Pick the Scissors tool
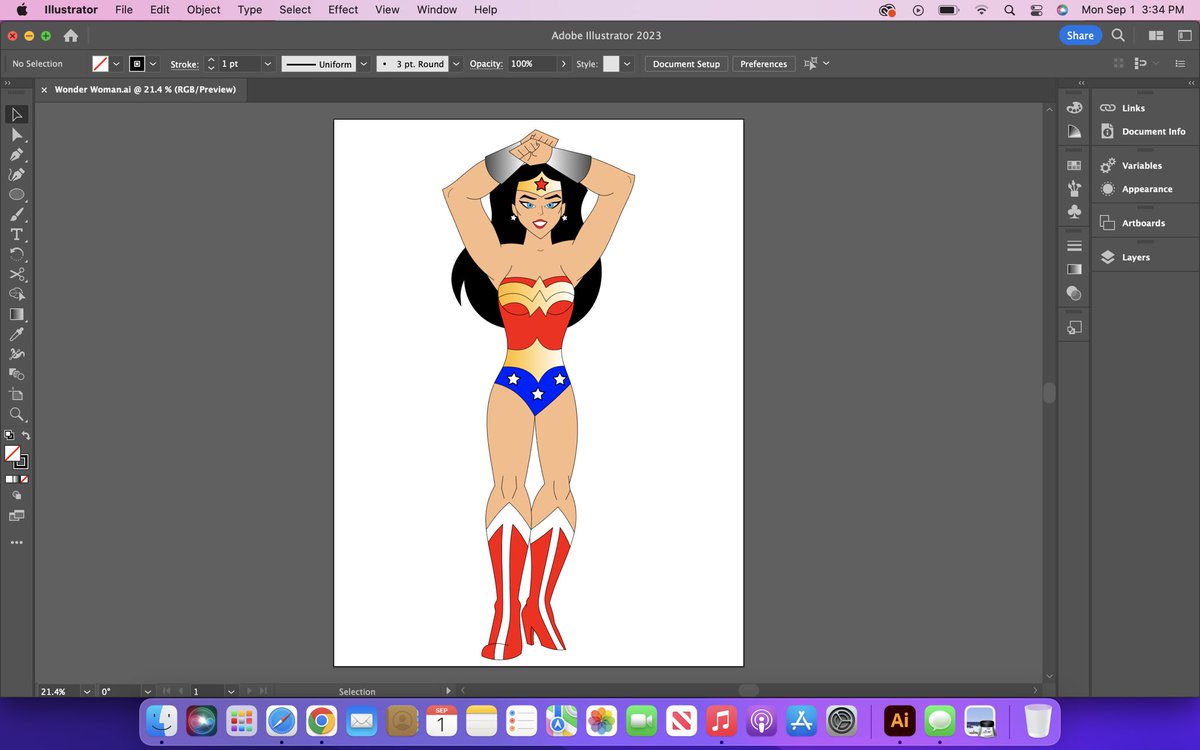Viewport: 1200px width, 750px height. pos(17,274)
